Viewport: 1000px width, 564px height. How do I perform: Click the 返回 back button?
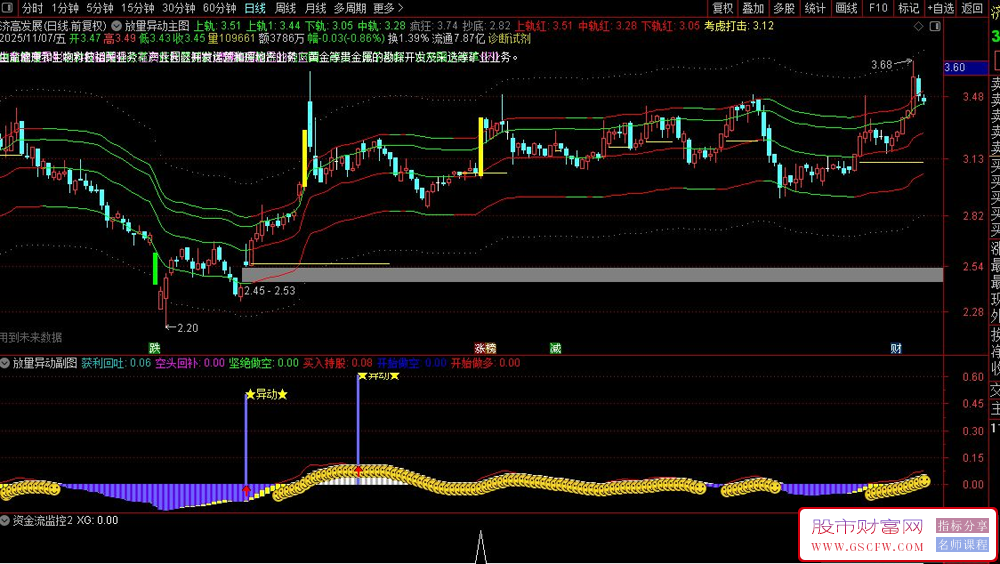[x=972, y=8]
